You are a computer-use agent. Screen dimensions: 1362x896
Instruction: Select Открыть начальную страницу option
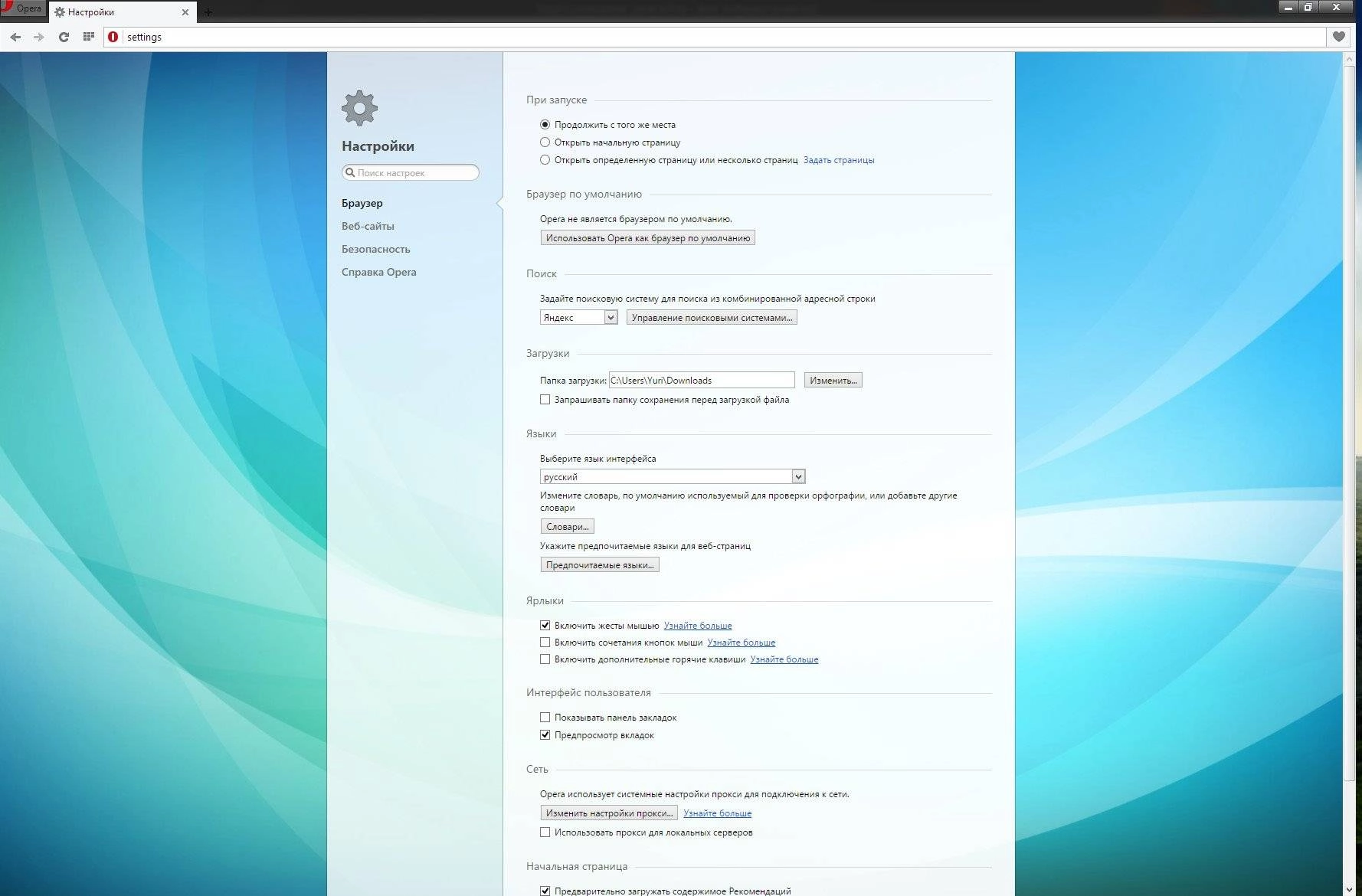tap(545, 142)
